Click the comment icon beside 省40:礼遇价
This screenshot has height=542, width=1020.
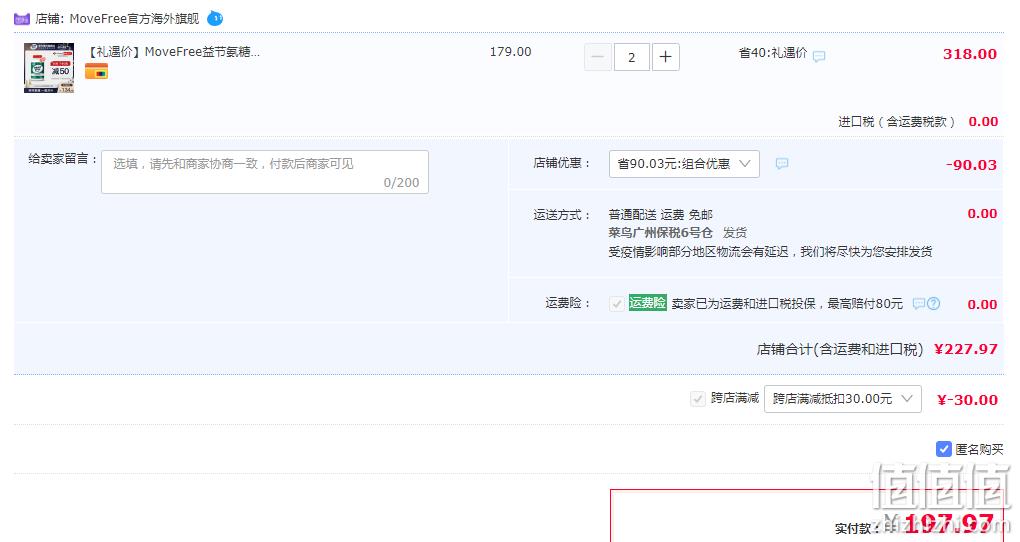[x=819, y=57]
